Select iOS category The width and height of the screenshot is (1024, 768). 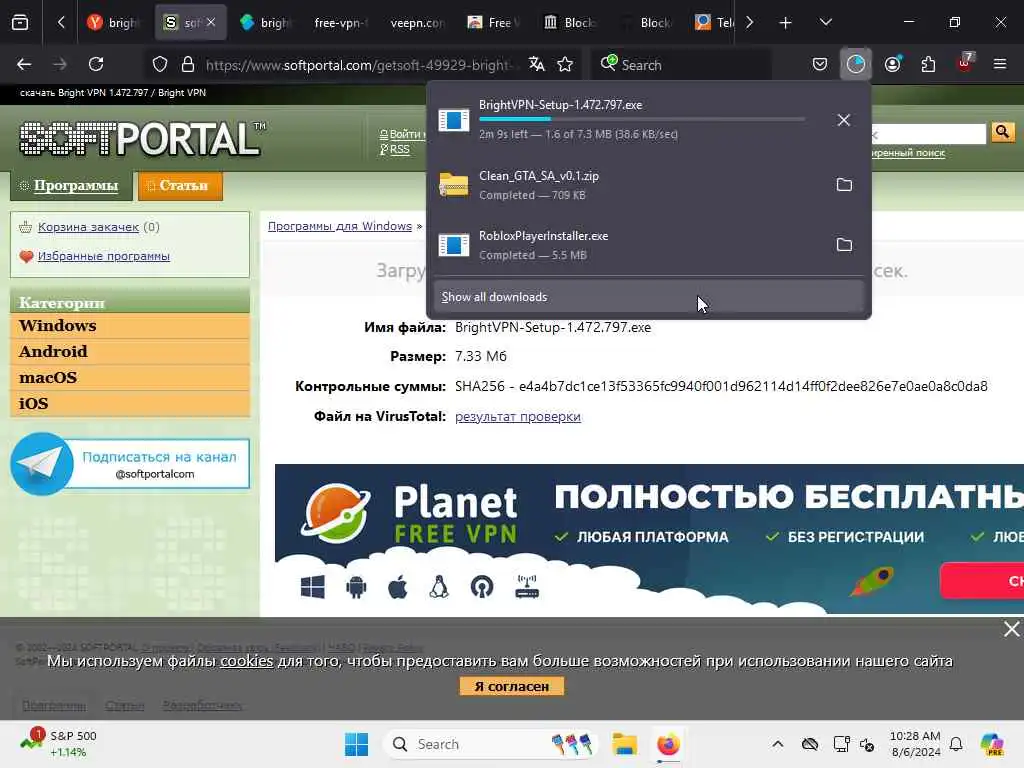(x=130, y=404)
